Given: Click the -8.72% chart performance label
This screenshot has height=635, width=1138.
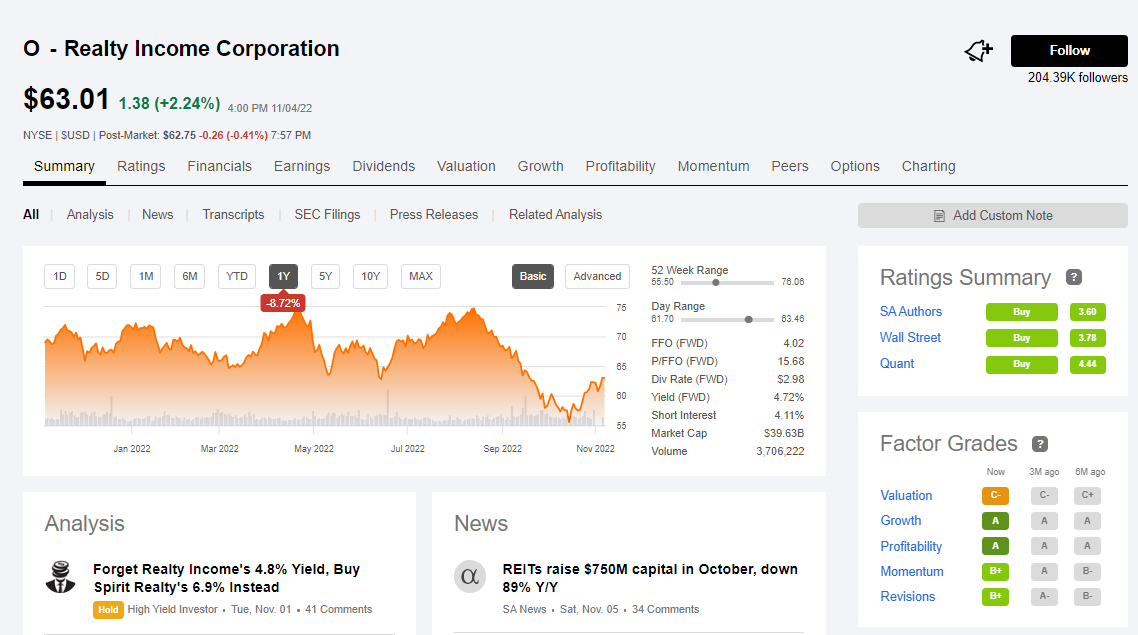Looking at the screenshot, I should 283,303.
